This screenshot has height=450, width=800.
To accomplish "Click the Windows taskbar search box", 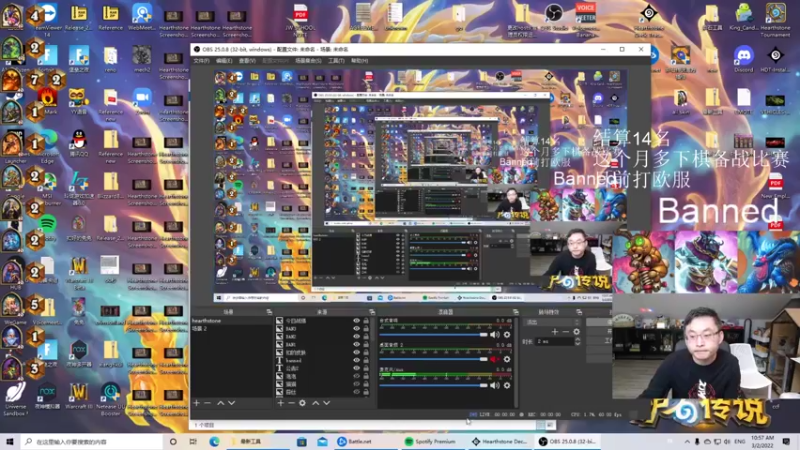I will (x=92, y=441).
